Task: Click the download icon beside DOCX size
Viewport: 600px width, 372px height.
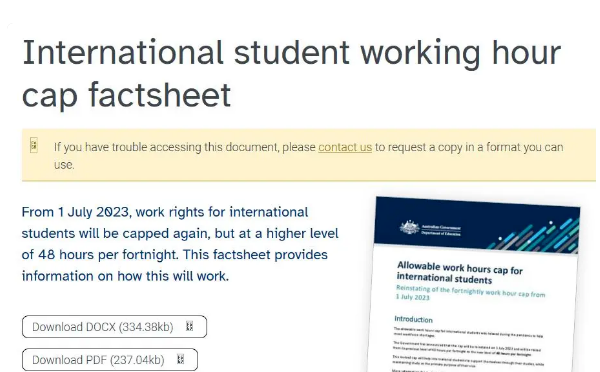Action: 189,326
